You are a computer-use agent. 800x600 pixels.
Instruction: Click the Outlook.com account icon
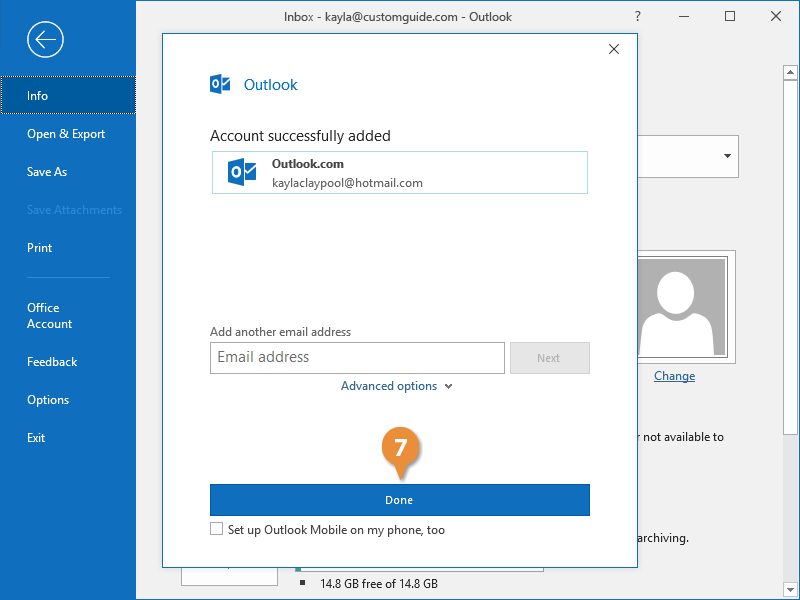[242, 172]
